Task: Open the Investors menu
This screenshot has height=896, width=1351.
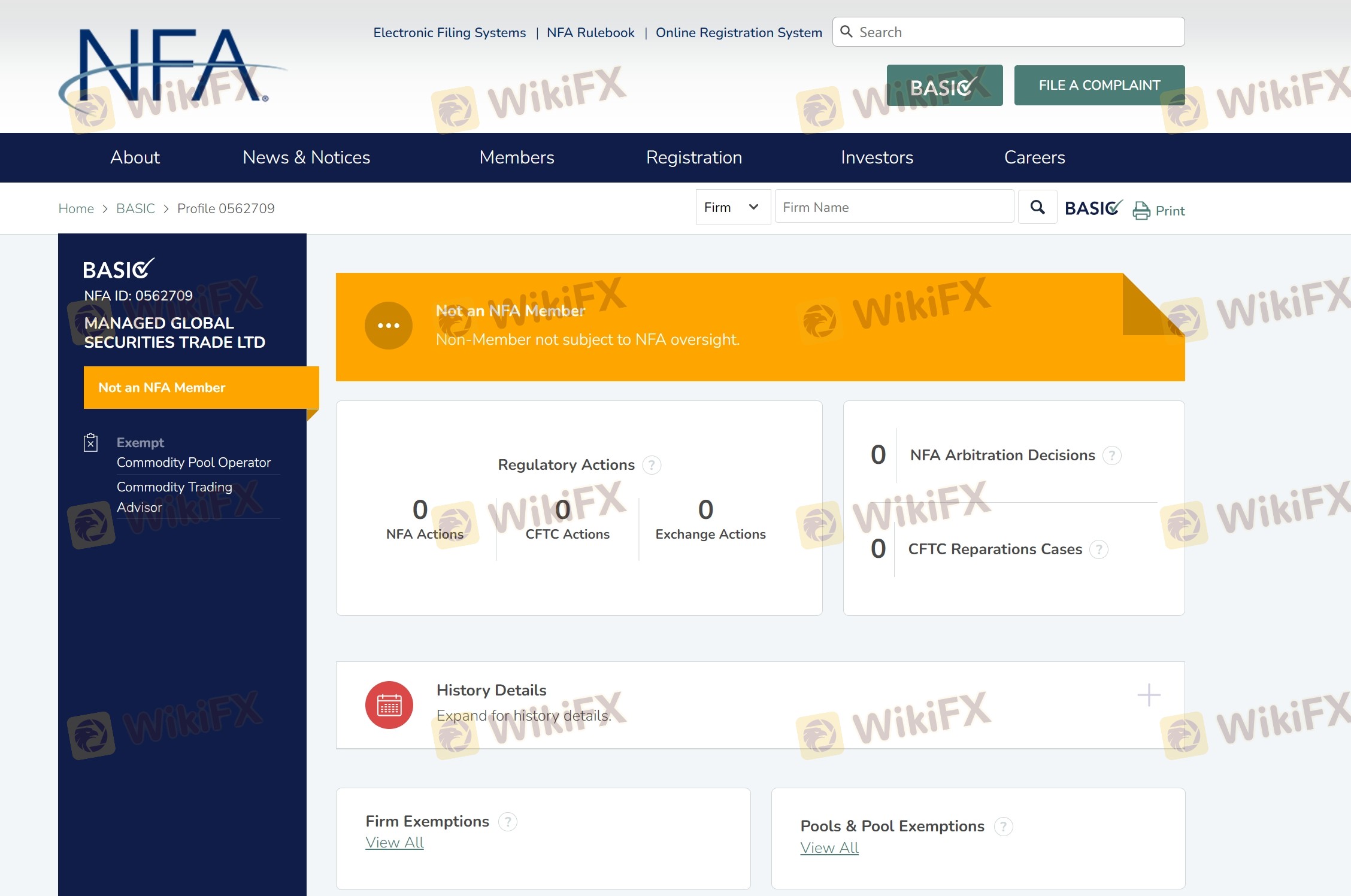Action: [877, 157]
